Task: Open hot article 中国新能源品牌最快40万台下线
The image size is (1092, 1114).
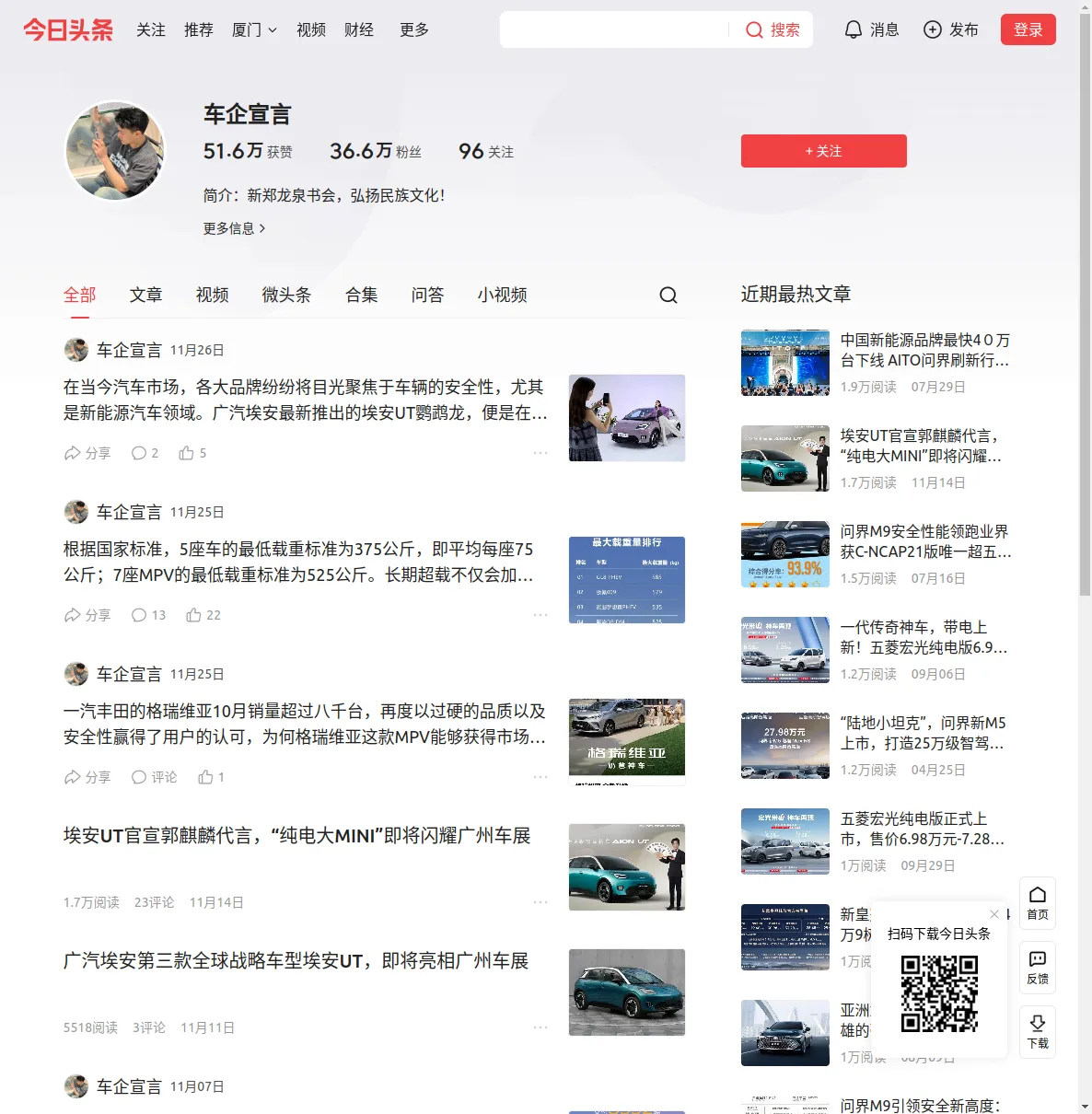Action: click(925, 350)
